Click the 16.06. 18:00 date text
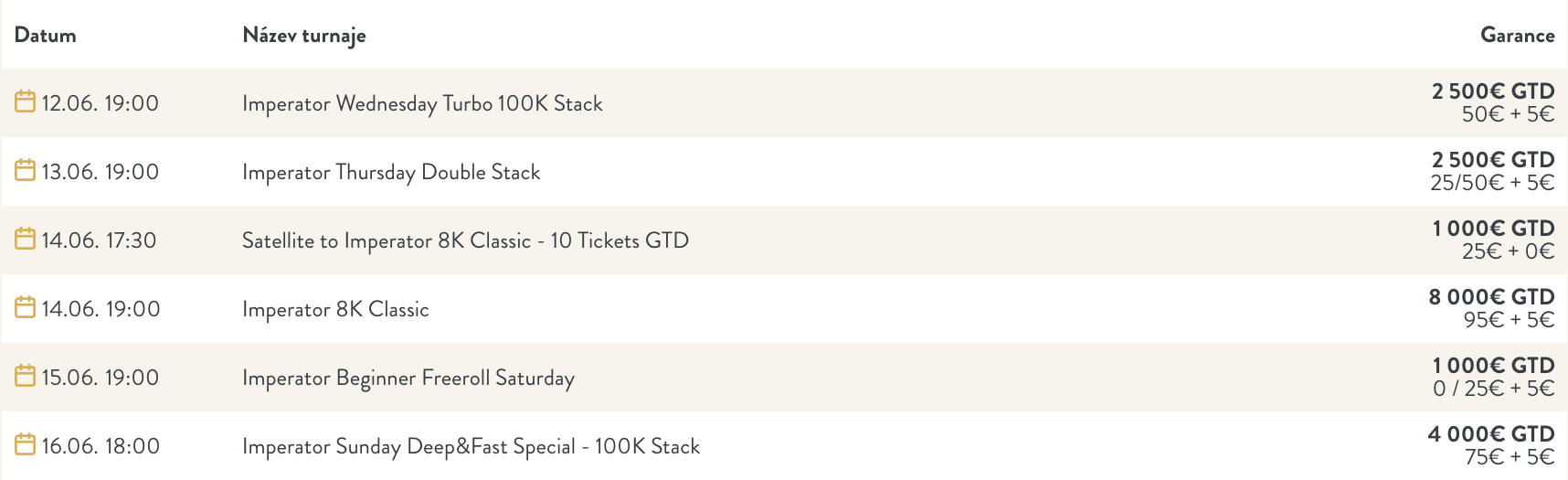1568x480 pixels. (x=101, y=446)
